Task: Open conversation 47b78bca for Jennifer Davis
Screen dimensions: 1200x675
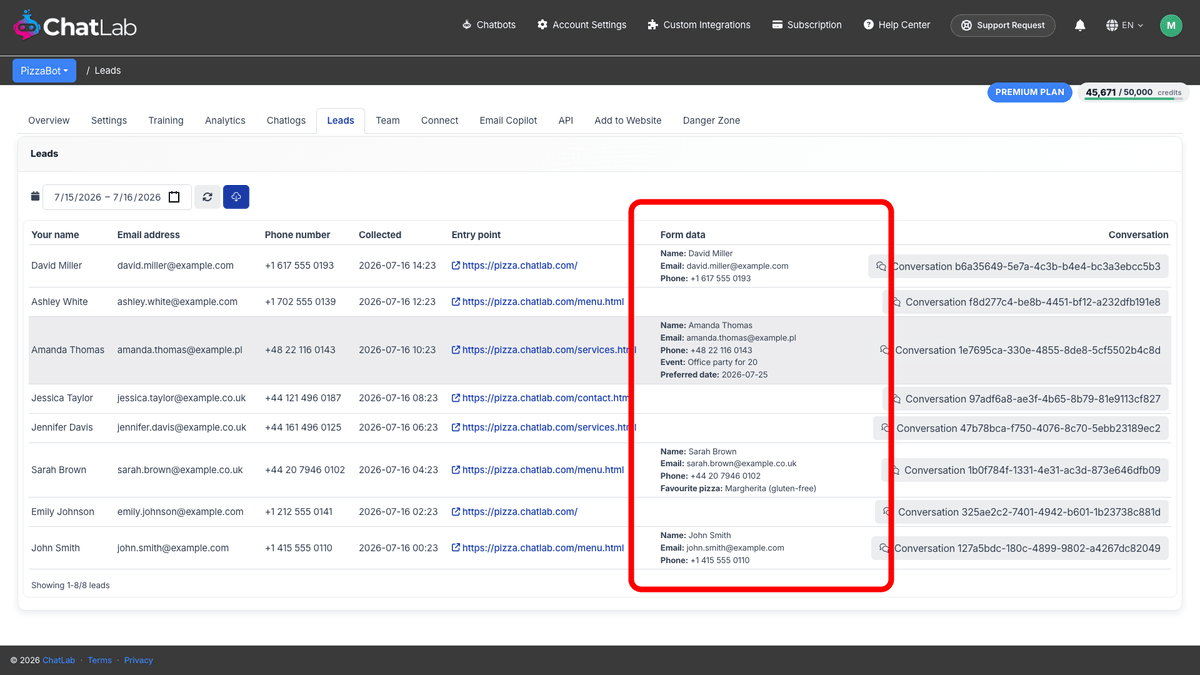Action: pos(1021,428)
